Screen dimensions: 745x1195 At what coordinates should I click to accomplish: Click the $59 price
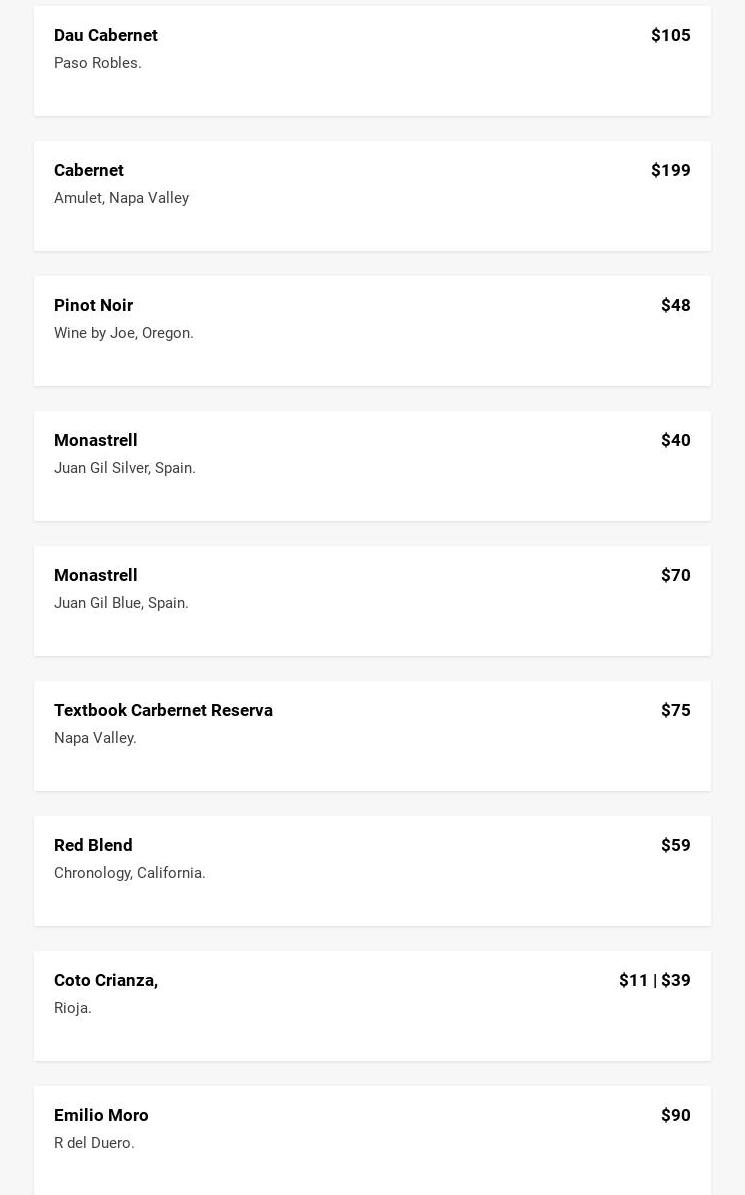coord(675,845)
